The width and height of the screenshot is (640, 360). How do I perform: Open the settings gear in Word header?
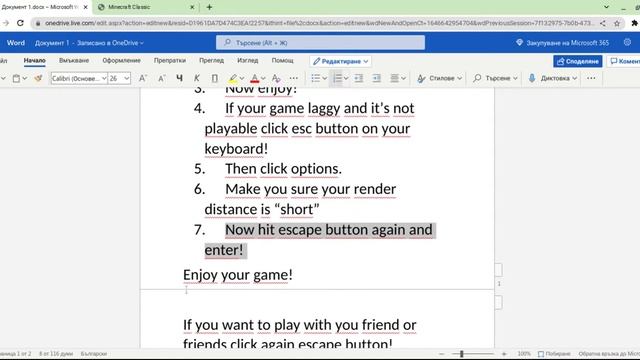click(627, 42)
